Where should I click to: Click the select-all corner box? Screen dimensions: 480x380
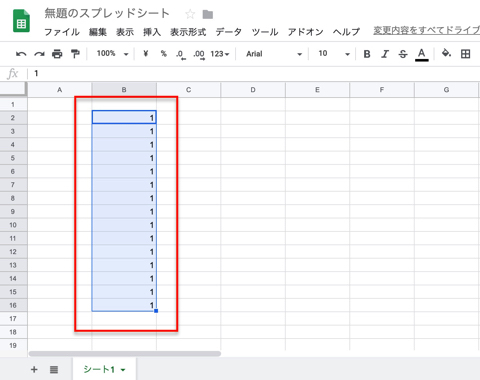pos(13,89)
